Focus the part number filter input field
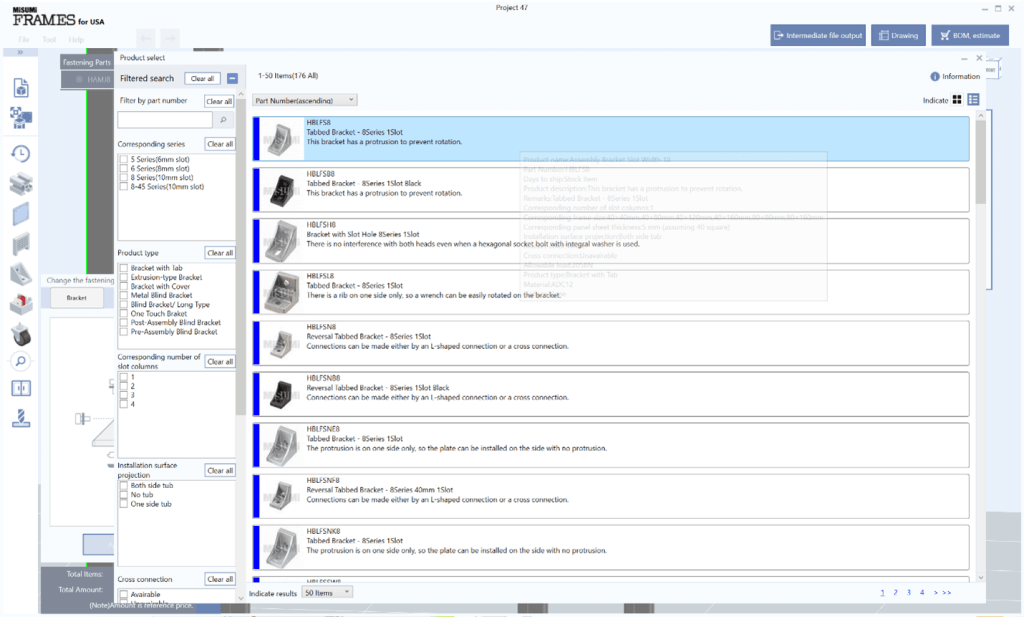 tap(165, 120)
